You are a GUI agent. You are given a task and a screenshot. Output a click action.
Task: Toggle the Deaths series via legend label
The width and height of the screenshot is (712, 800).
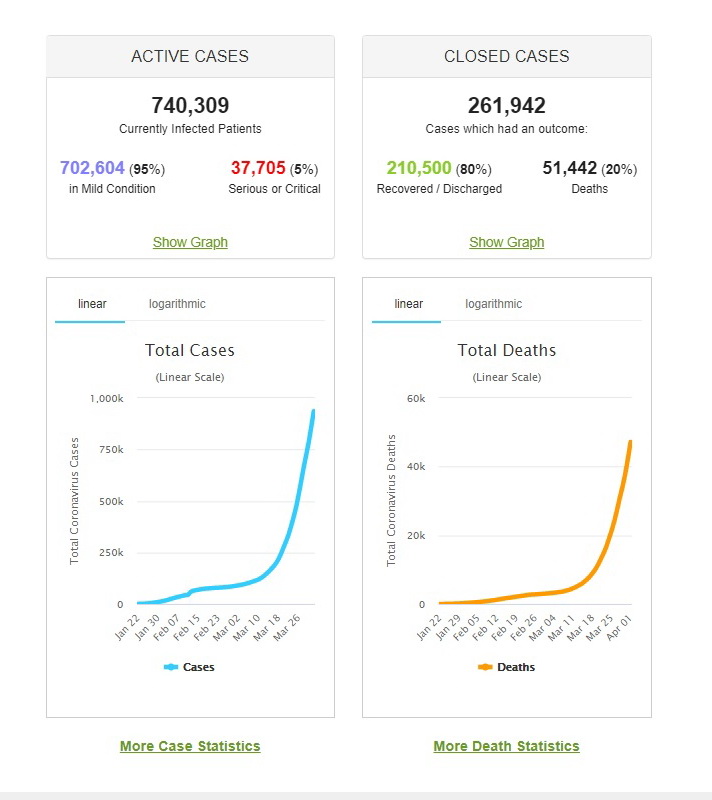tap(516, 667)
